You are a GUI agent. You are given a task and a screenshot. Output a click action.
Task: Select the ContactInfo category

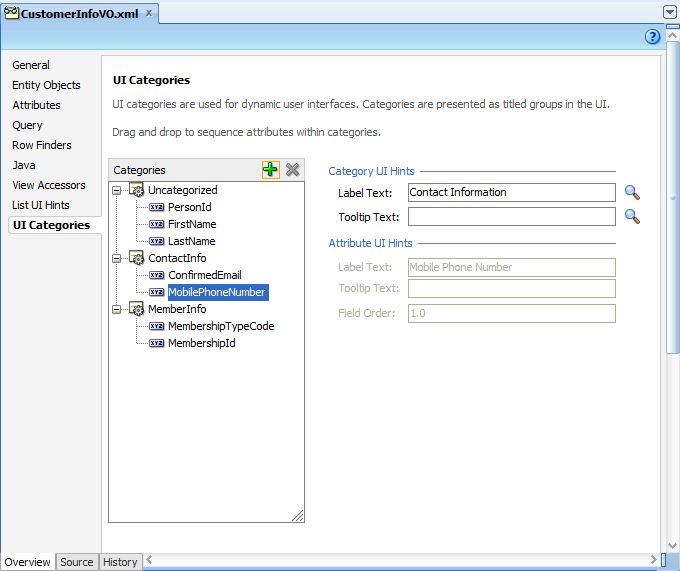(x=177, y=258)
